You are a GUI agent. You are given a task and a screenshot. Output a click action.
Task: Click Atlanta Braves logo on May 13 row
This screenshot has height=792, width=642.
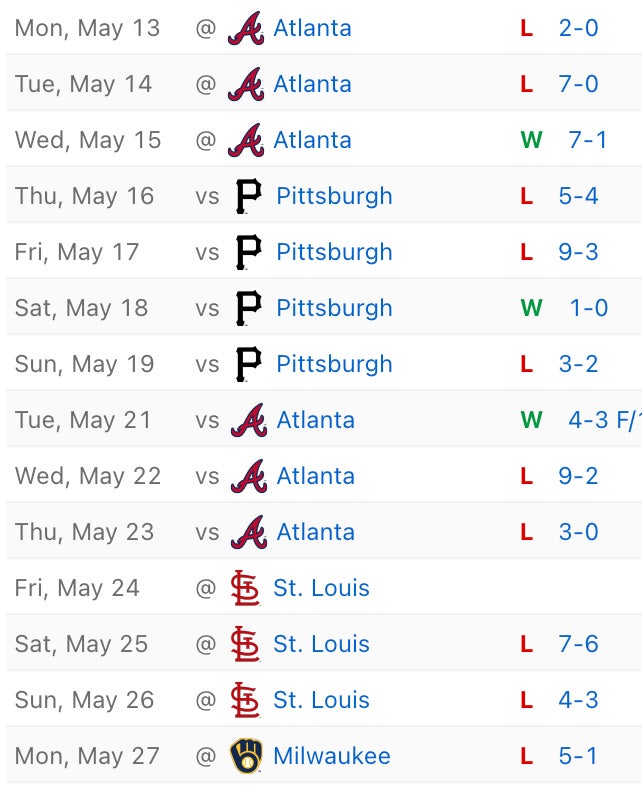[245, 28]
